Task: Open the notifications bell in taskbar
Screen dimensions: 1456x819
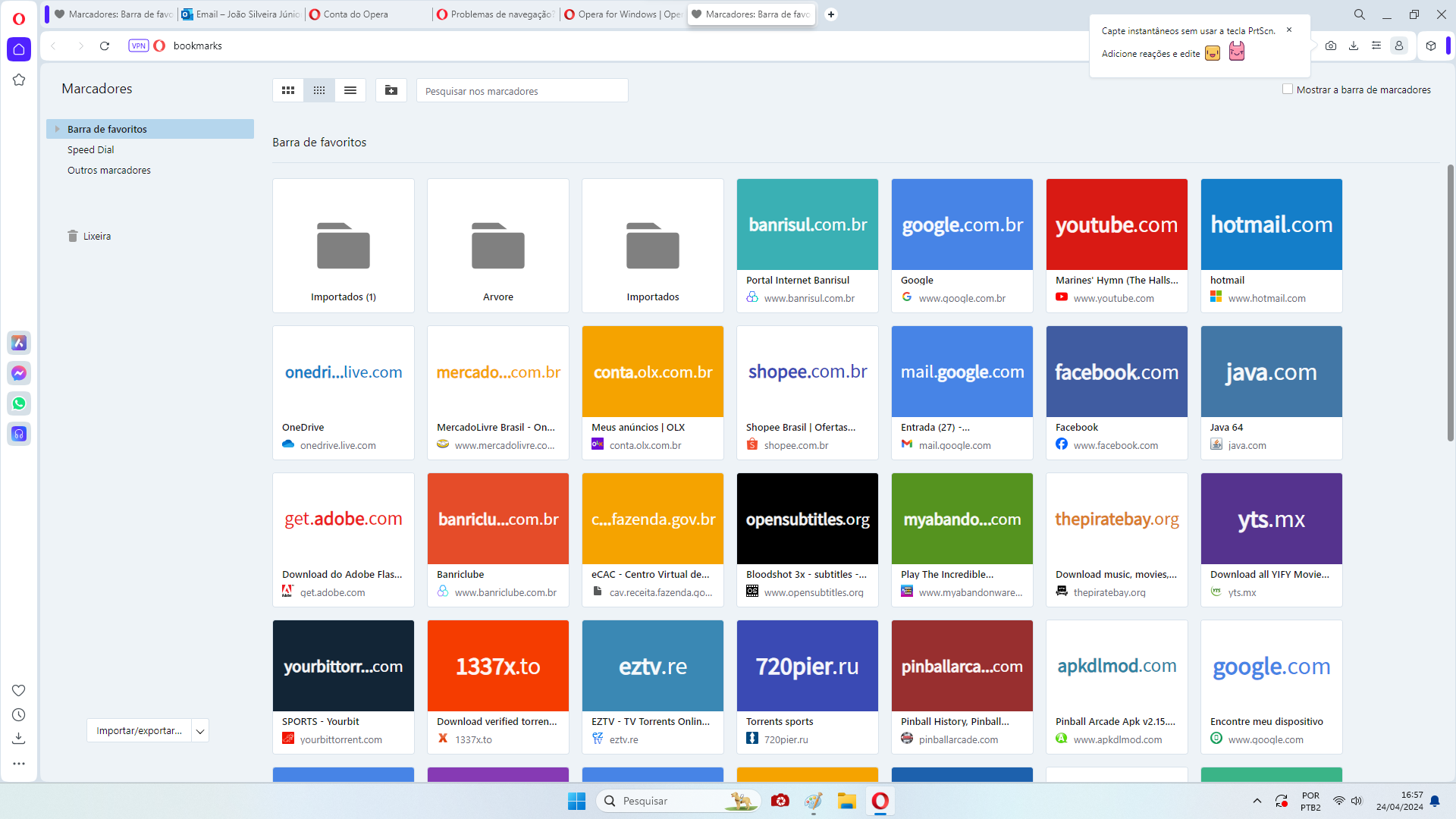Action: pyautogui.click(x=1435, y=801)
